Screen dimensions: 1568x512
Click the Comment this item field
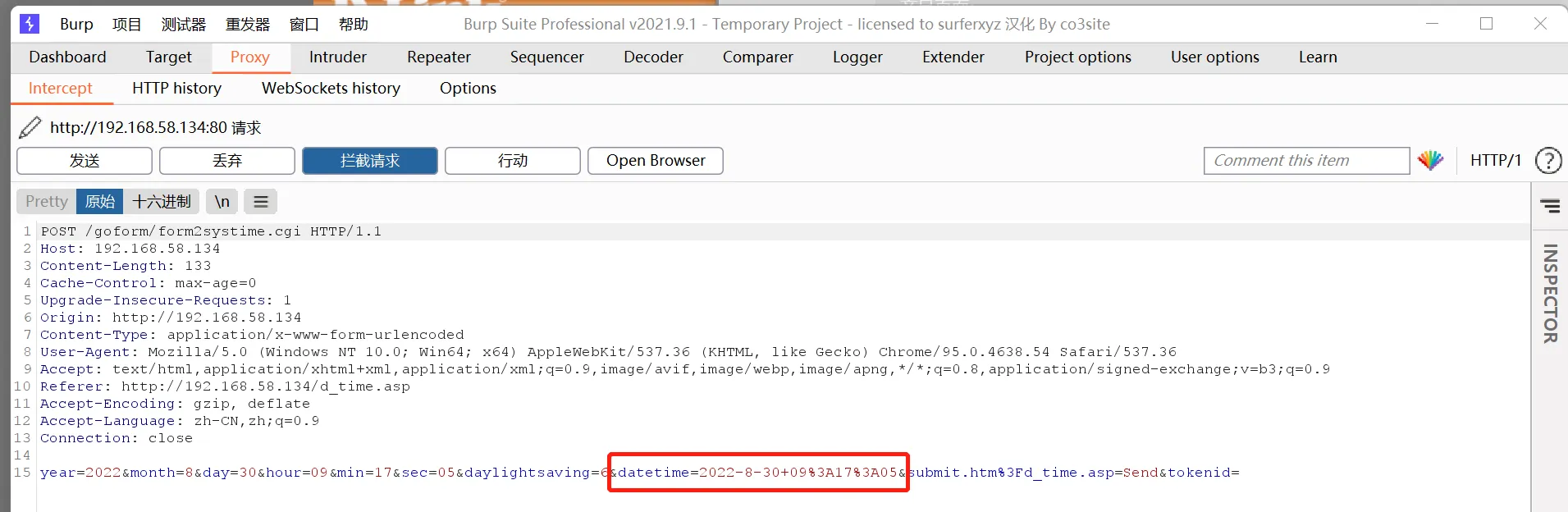[x=1306, y=161]
